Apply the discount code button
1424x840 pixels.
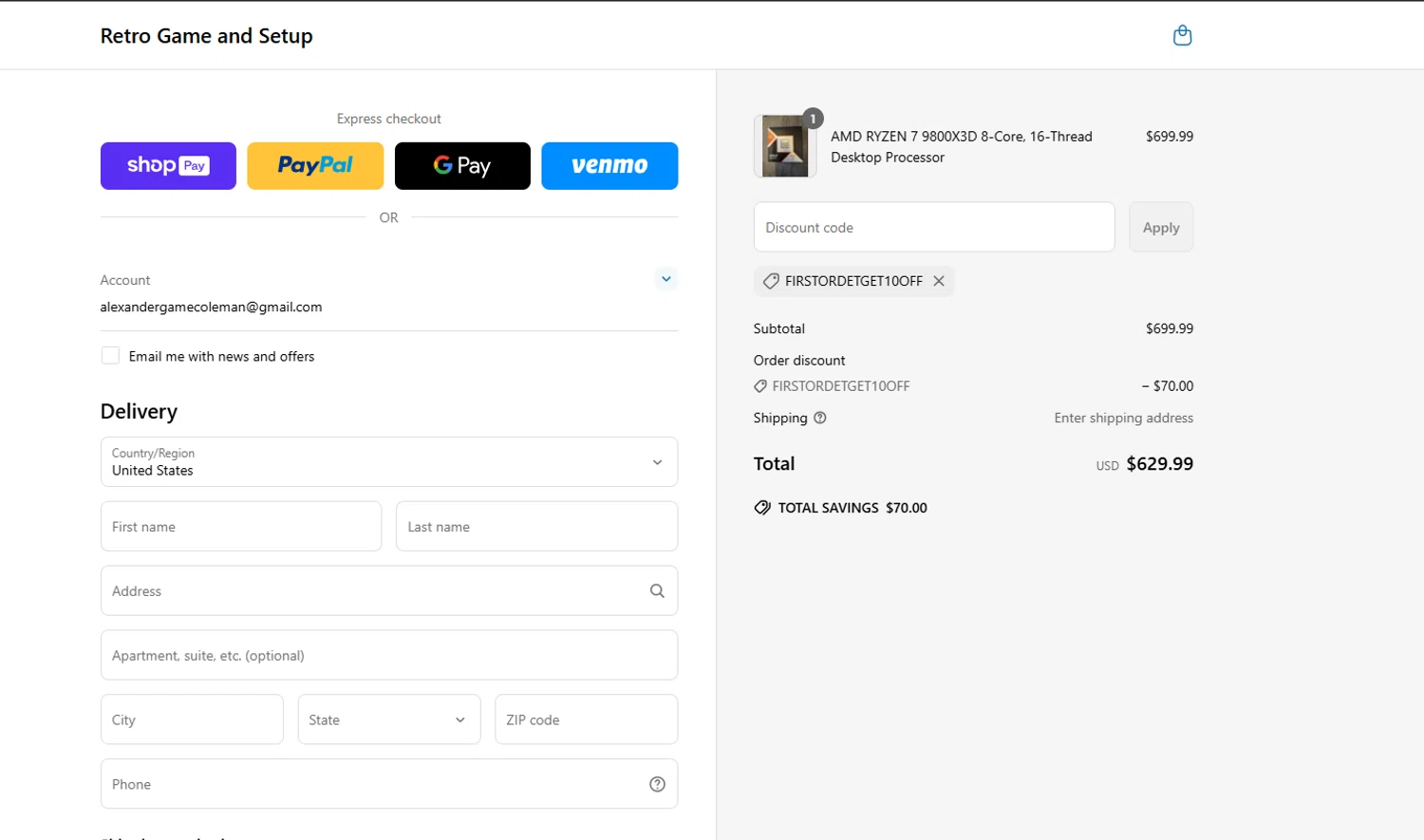1161,227
